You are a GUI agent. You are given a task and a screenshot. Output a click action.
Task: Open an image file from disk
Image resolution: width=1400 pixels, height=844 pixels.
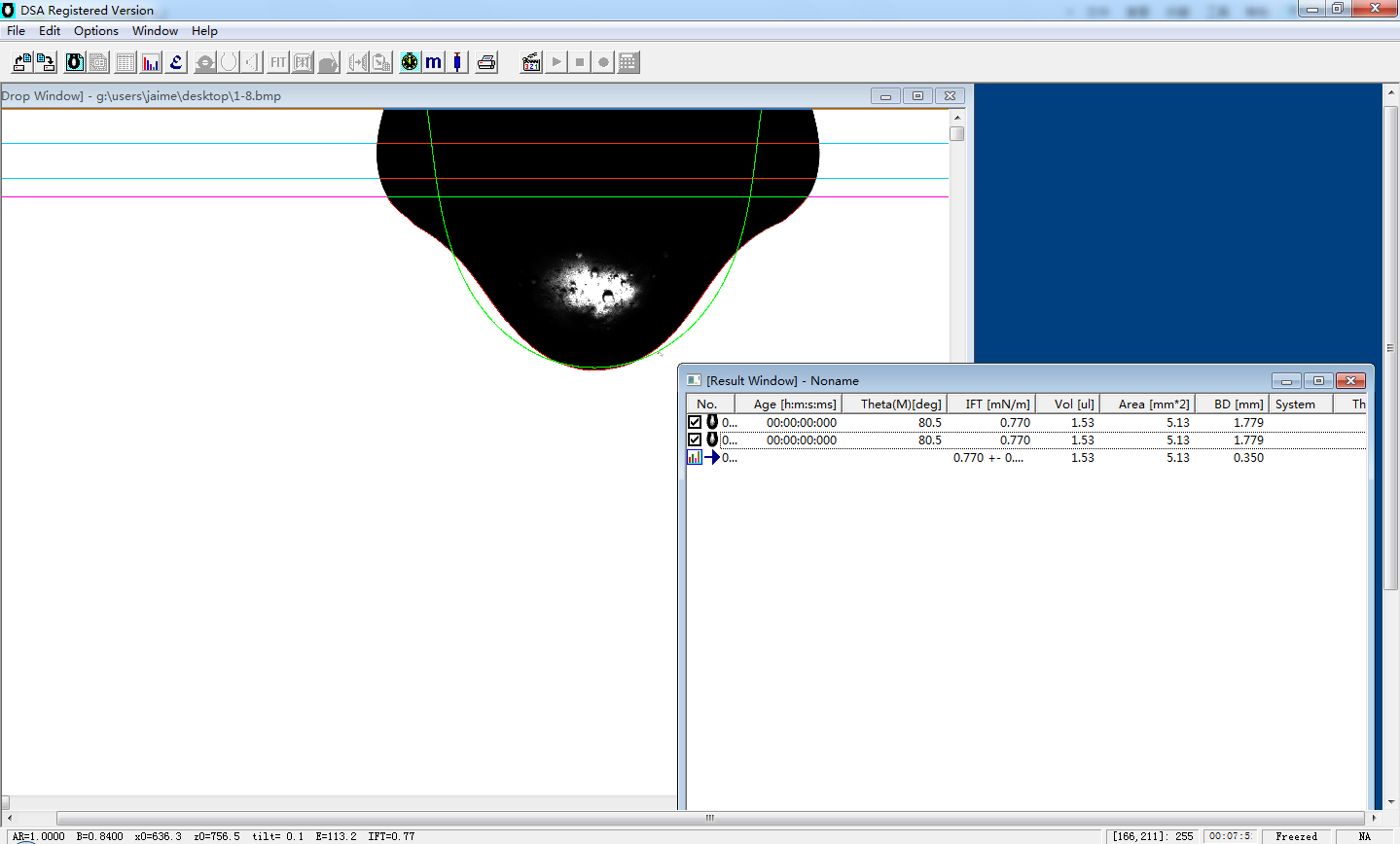pyautogui.click(x=21, y=61)
